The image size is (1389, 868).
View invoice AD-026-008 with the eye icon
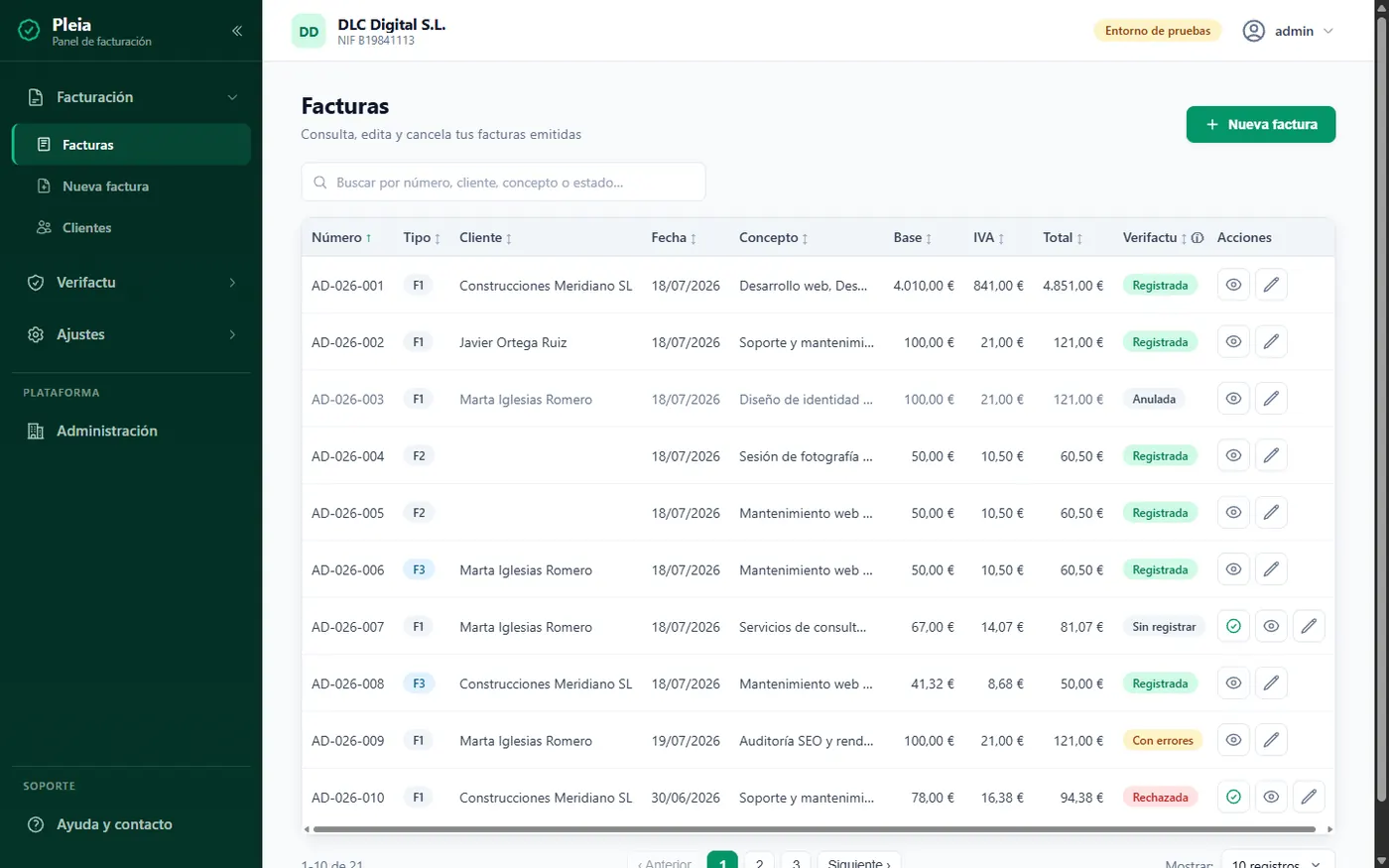[x=1233, y=683]
